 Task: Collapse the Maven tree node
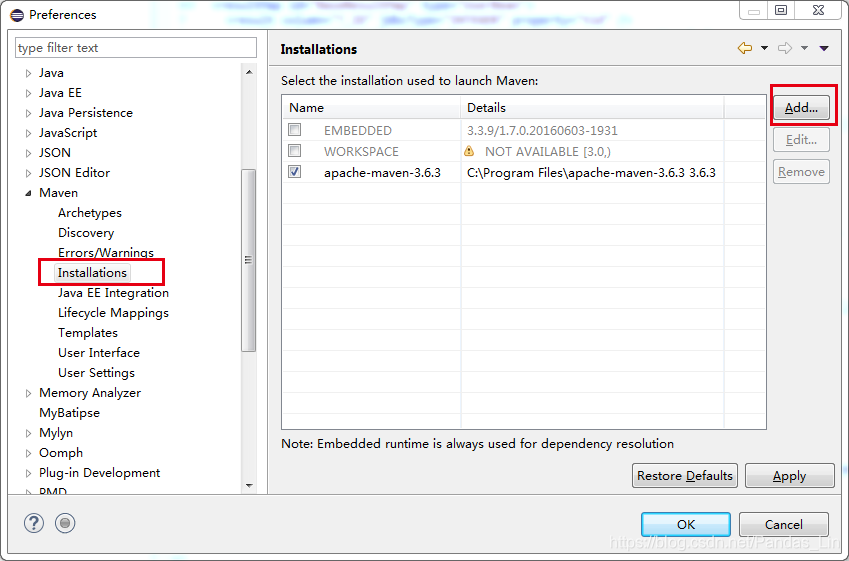[29, 193]
